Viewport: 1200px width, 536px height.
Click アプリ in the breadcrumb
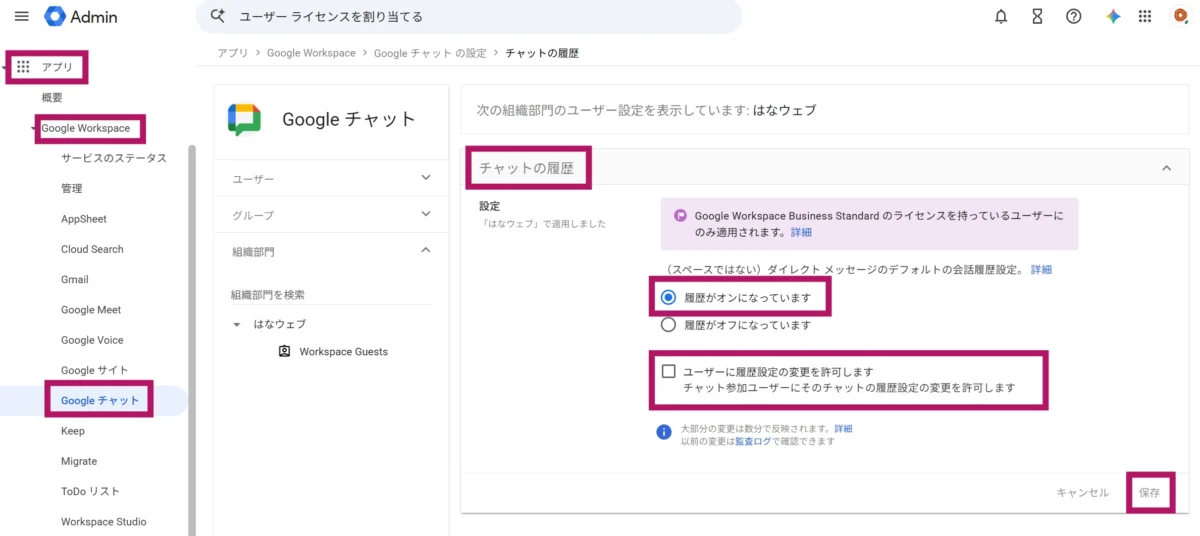233,53
